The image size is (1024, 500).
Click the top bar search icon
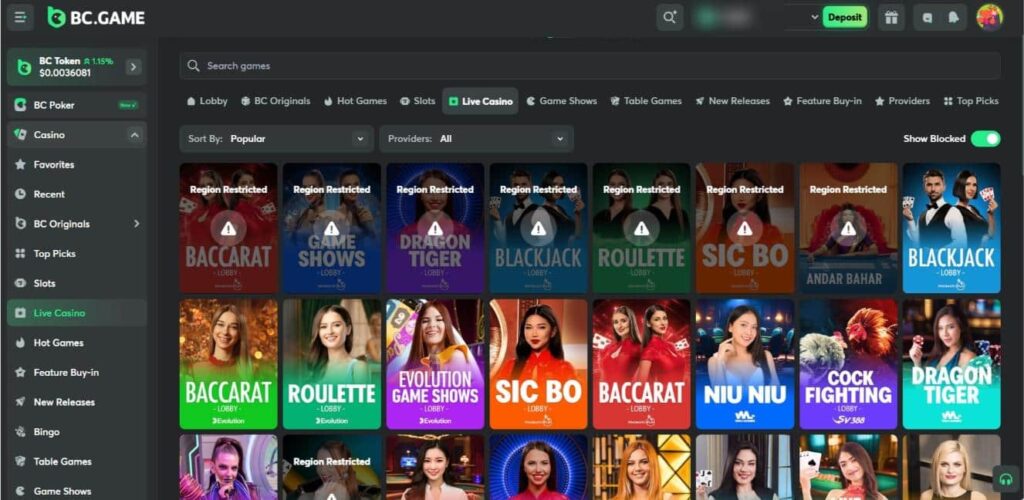coord(669,17)
